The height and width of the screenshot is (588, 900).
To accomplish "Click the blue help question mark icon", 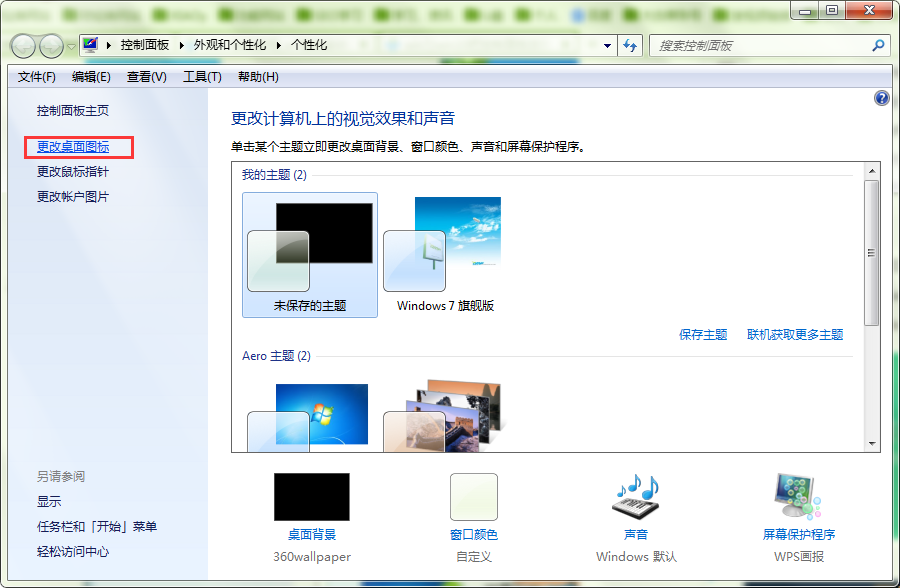I will [881, 98].
